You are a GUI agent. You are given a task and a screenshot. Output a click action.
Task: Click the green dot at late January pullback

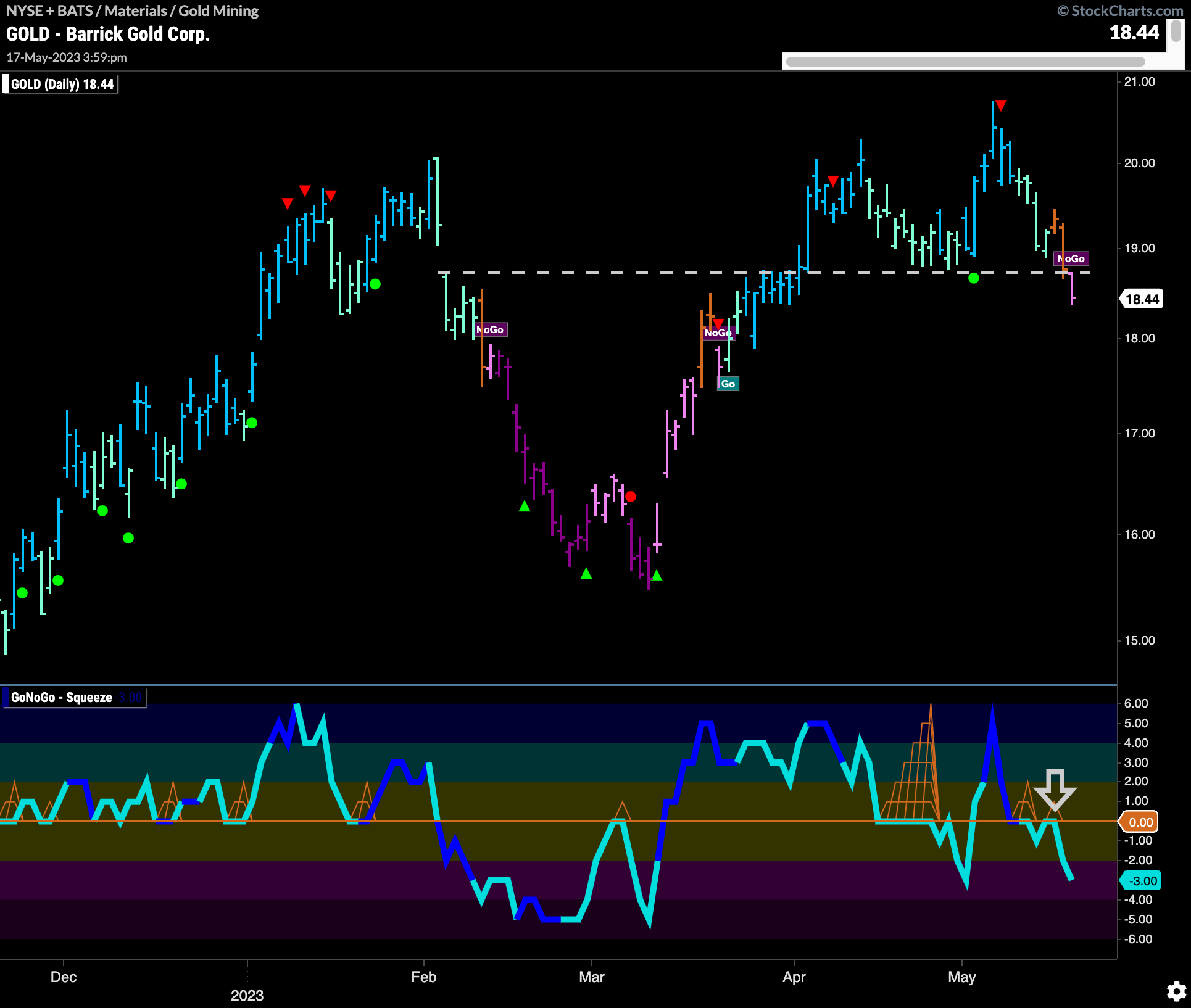pyautogui.click(x=375, y=284)
